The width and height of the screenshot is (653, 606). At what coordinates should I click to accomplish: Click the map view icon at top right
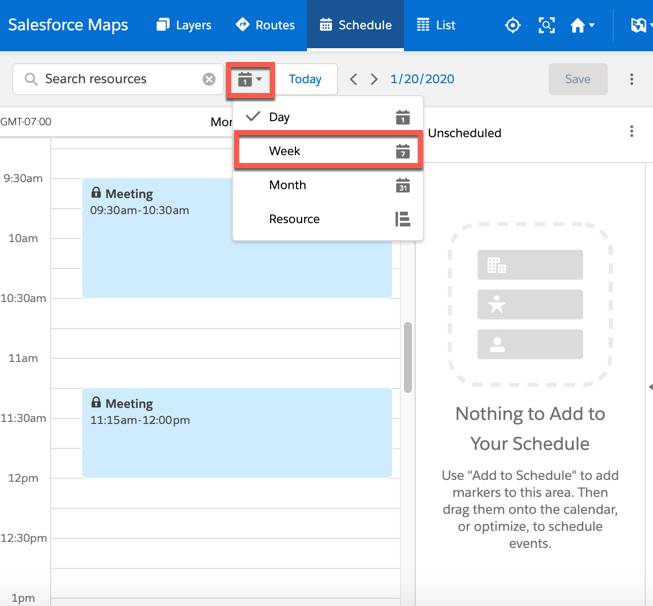click(640, 25)
